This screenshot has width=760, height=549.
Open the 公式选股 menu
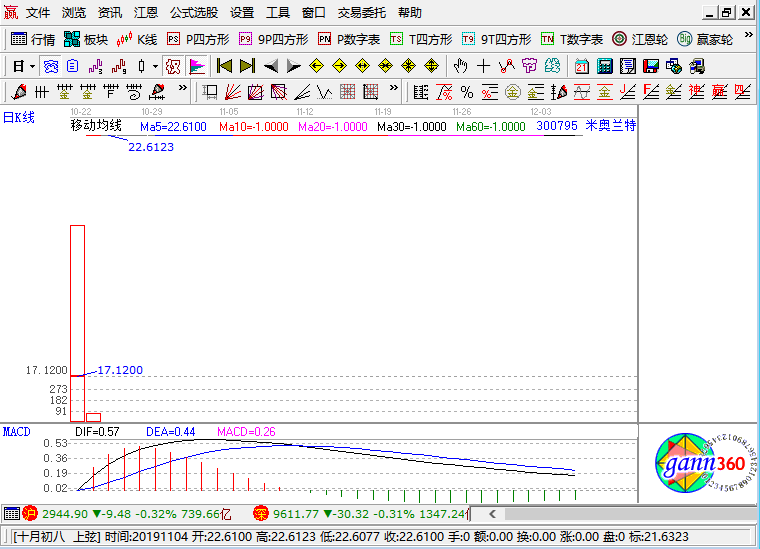(x=194, y=13)
